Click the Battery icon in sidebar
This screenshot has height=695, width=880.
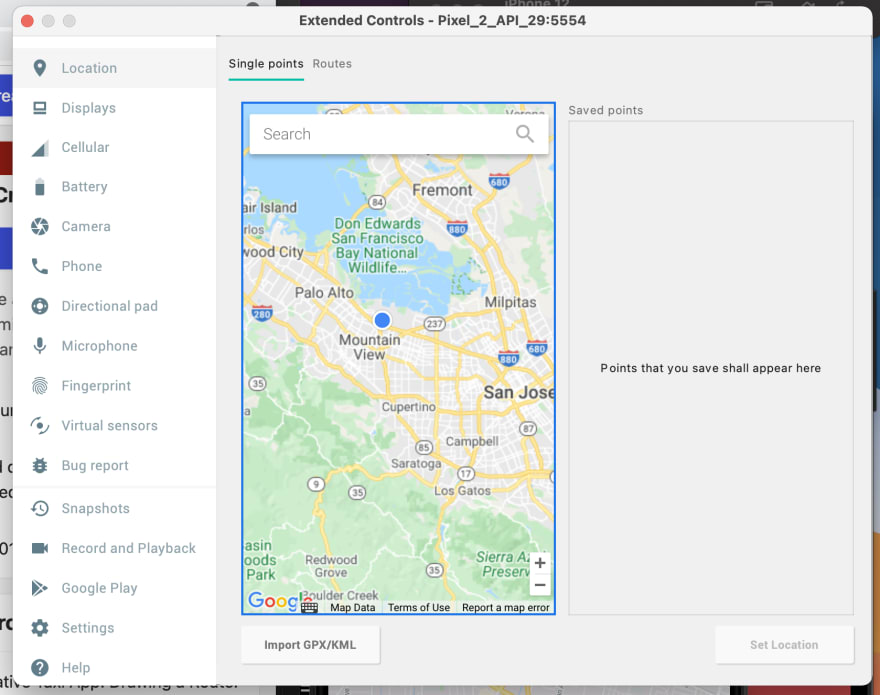point(39,187)
